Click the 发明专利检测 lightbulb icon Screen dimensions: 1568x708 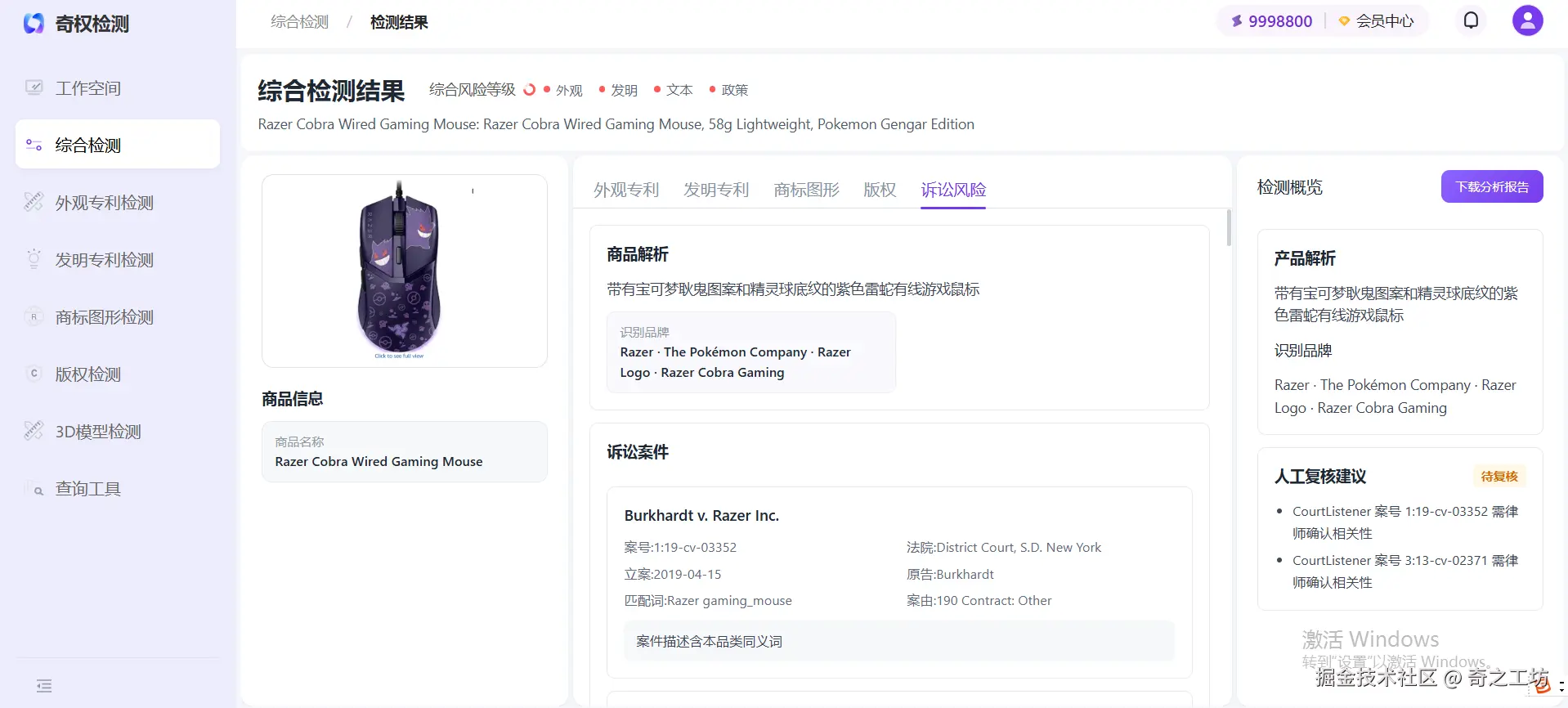[34, 258]
